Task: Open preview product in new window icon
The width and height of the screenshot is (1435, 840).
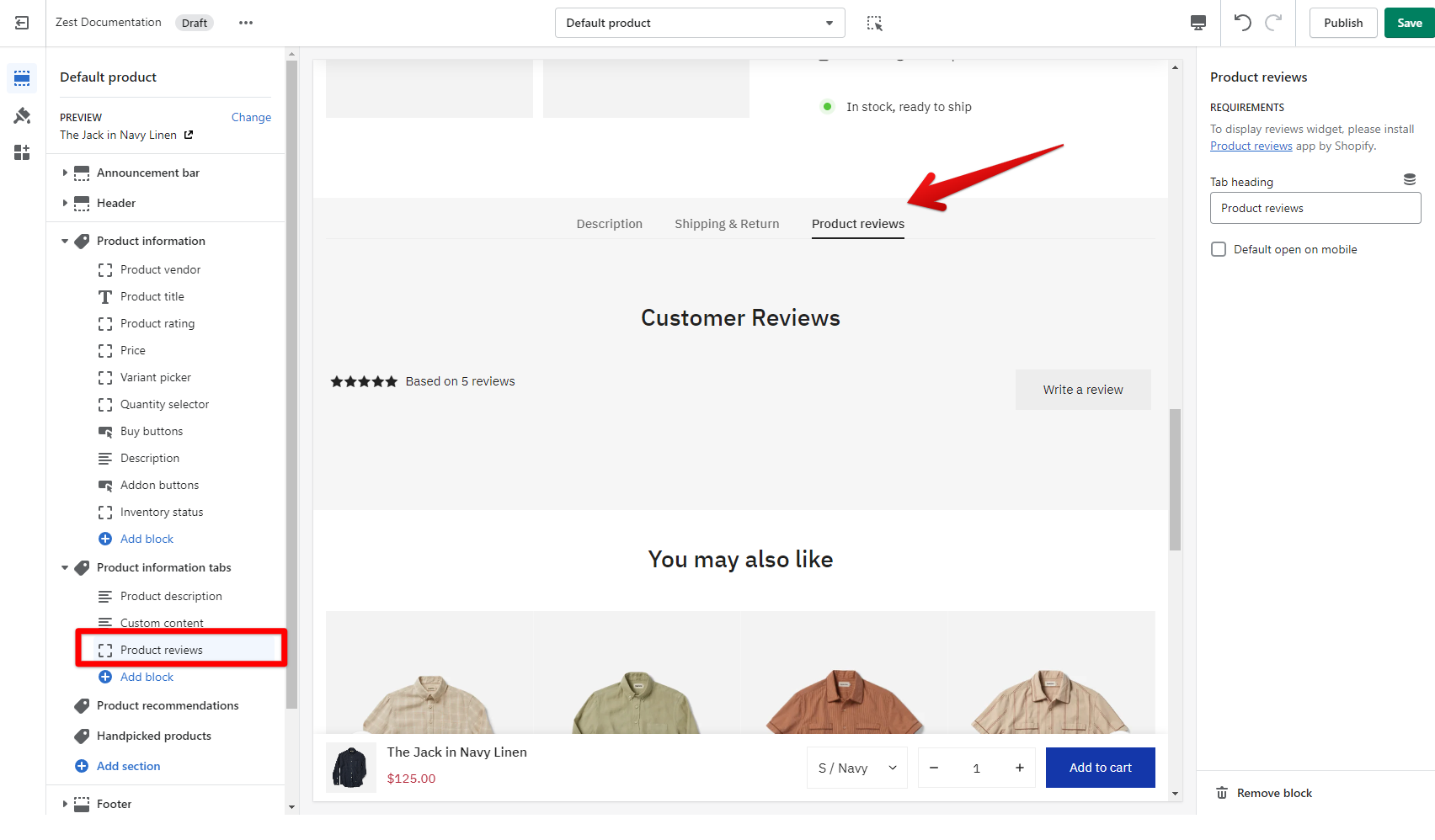Action: point(189,135)
